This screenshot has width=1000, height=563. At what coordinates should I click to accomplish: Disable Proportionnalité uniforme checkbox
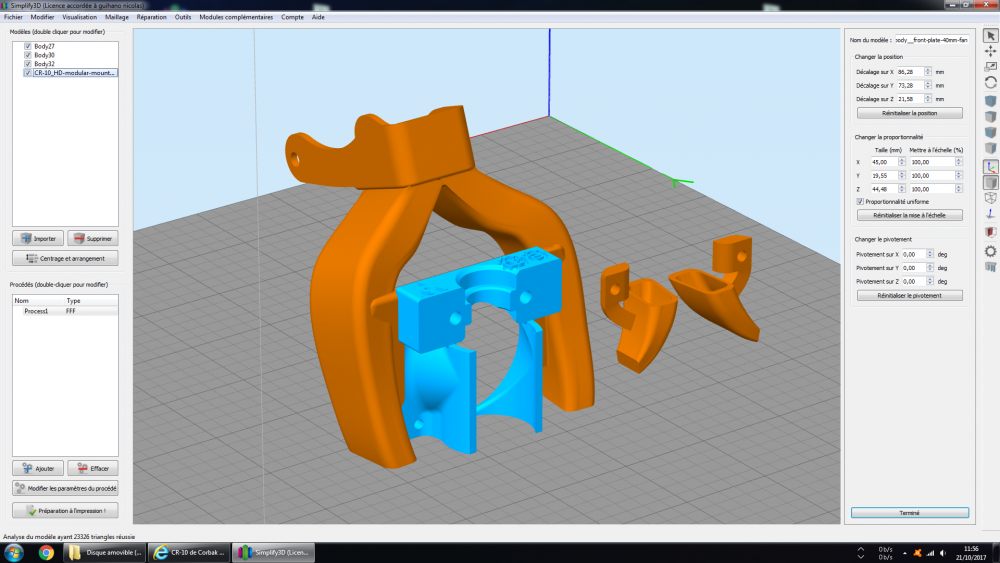[860, 201]
